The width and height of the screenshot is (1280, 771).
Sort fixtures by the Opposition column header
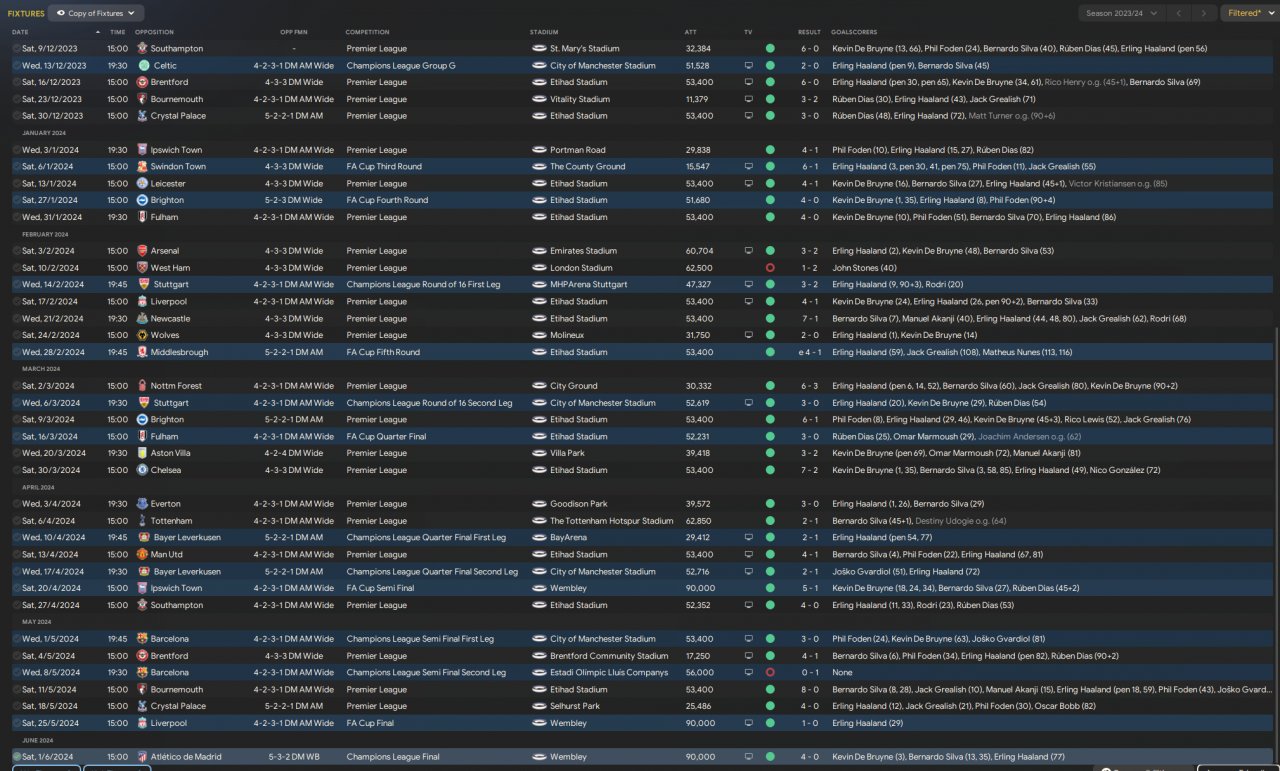coord(154,32)
